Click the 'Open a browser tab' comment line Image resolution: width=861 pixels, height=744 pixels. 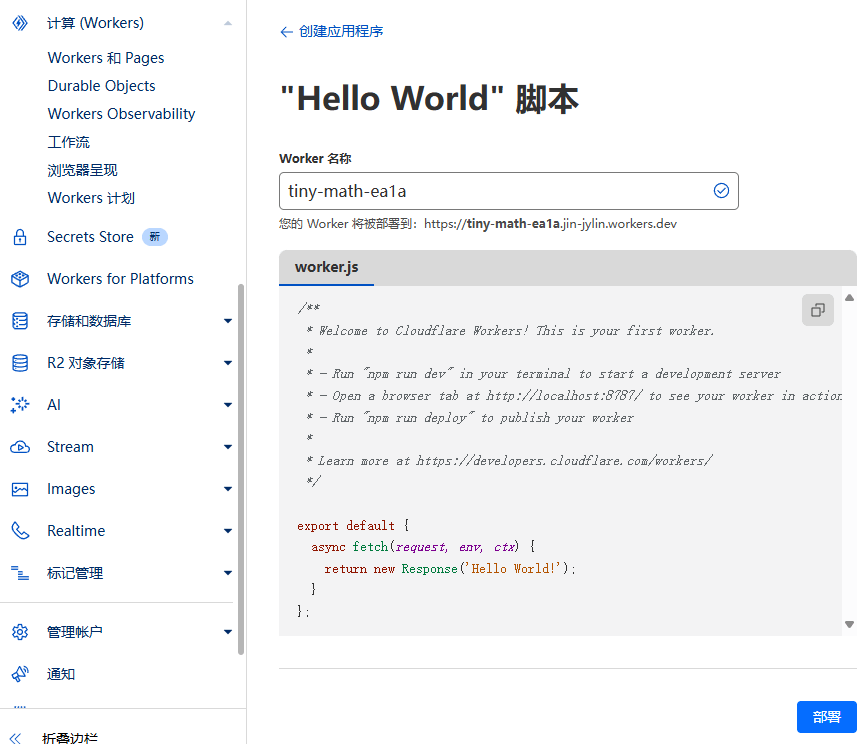pyautogui.click(x=573, y=396)
